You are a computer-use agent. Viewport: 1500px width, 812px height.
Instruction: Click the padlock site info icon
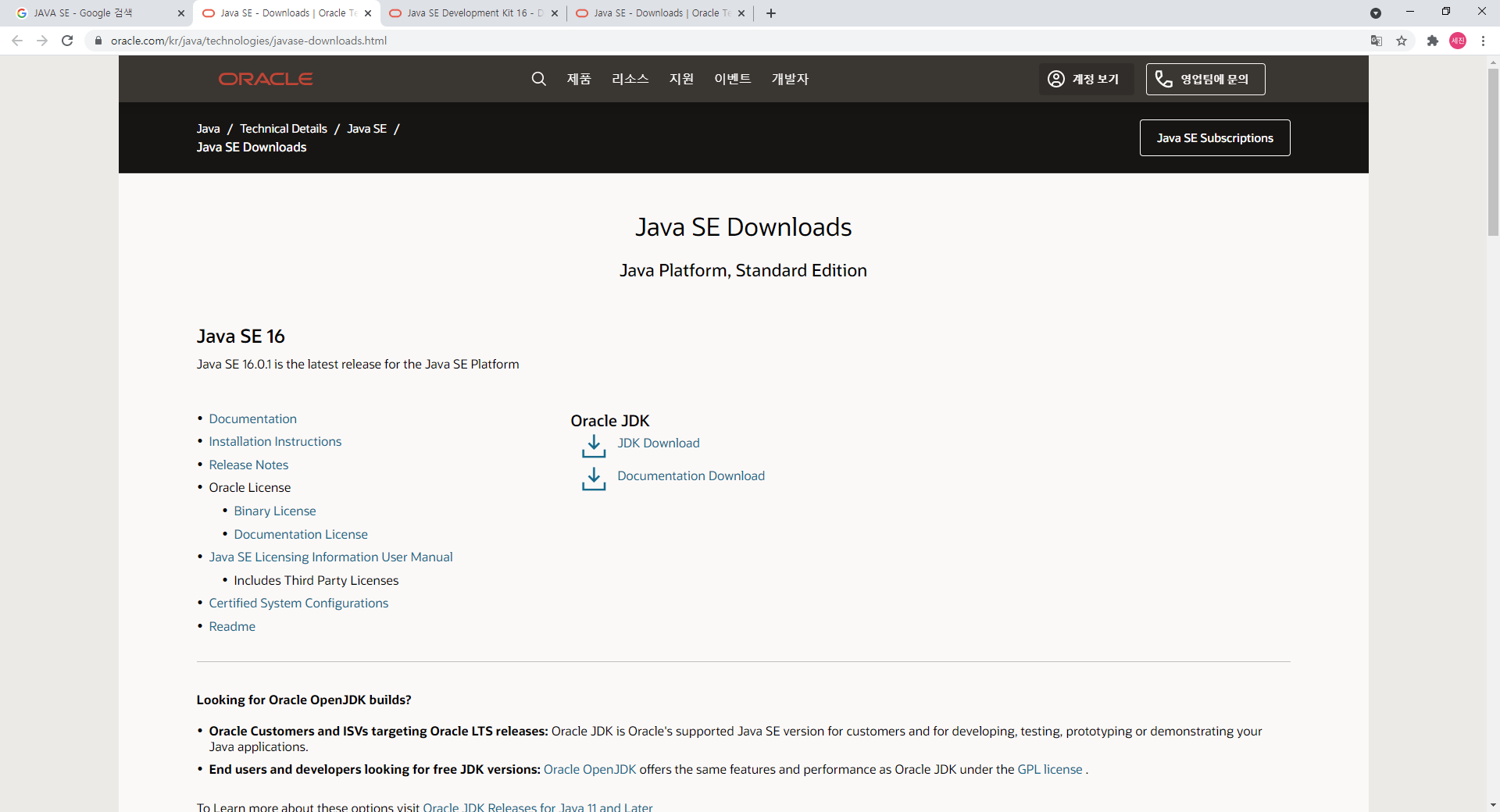98,41
